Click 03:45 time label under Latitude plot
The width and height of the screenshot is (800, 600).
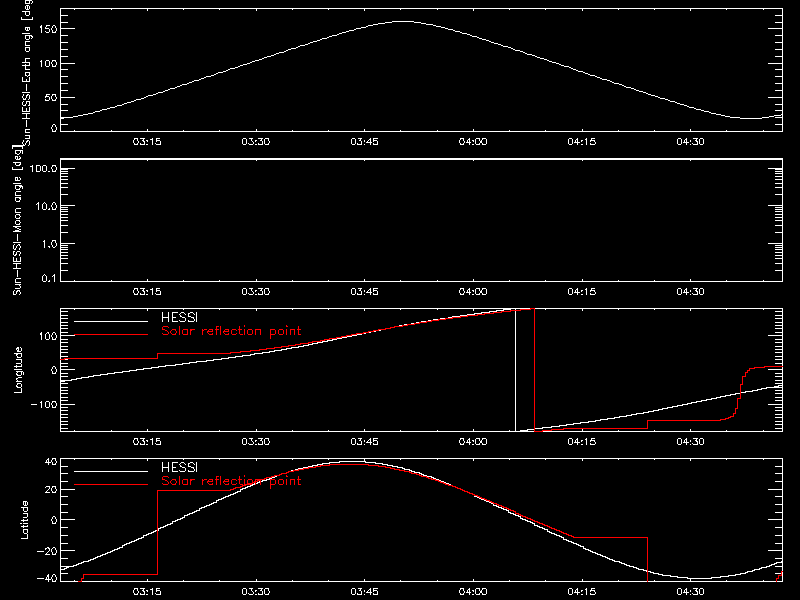pyautogui.click(x=364, y=591)
